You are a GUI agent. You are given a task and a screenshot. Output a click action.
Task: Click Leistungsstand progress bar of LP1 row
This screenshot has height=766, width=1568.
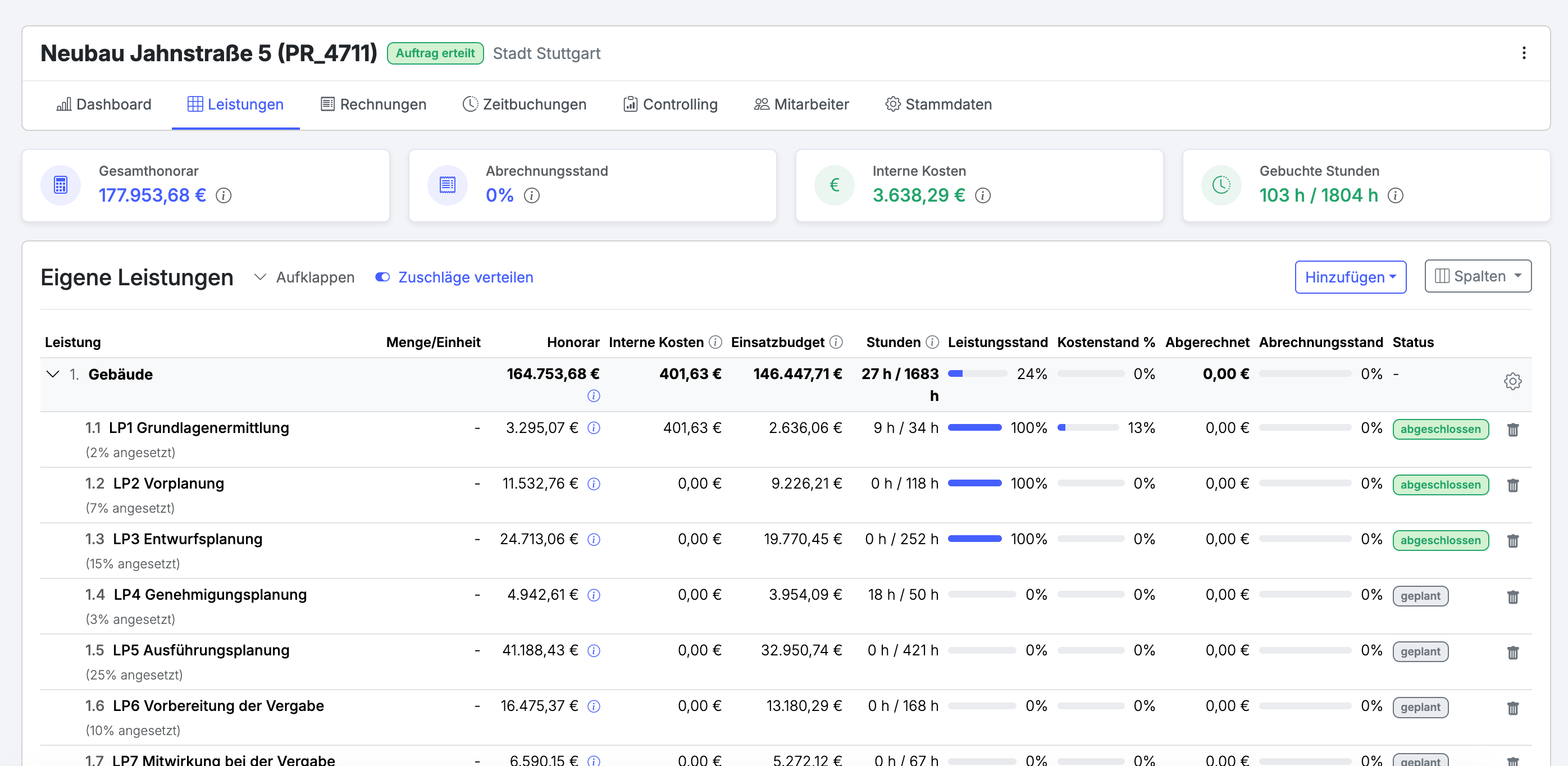[974, 427]
